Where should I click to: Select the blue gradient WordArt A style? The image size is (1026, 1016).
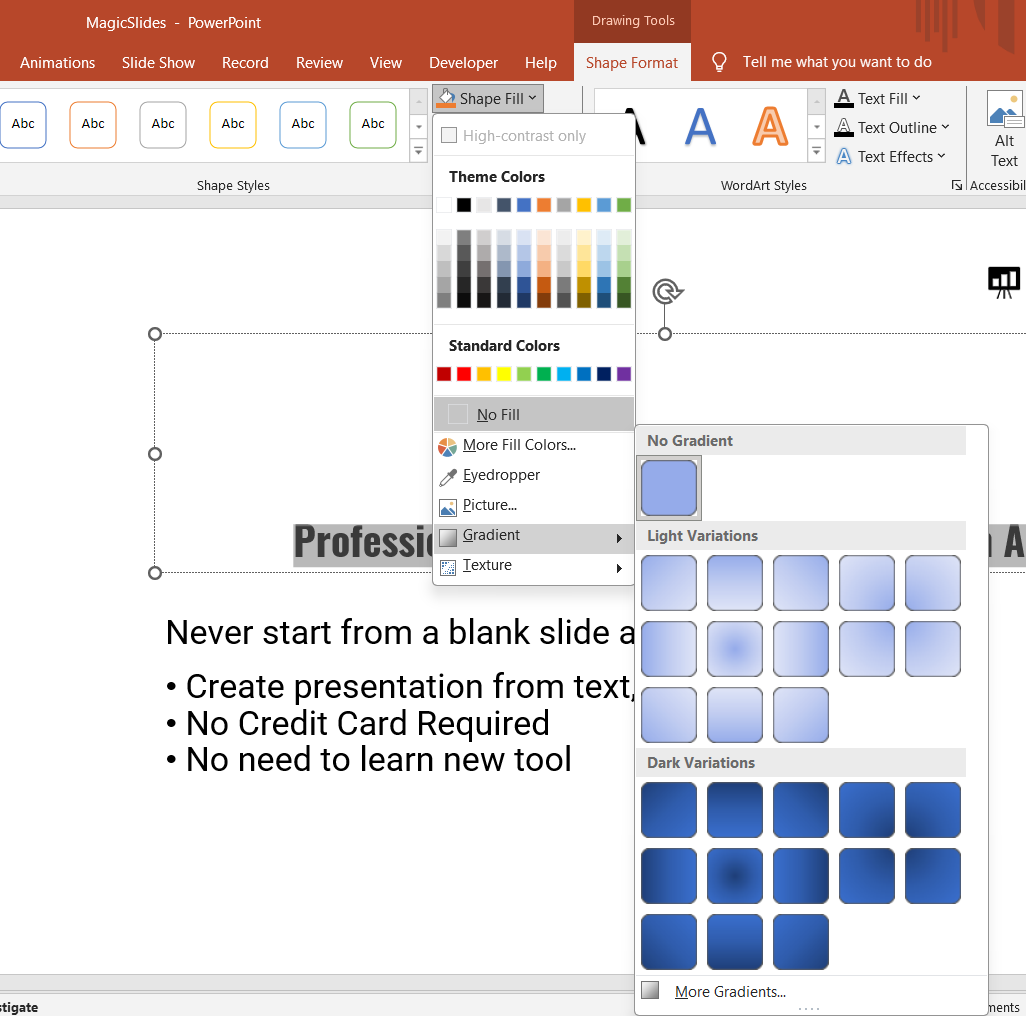pyautogui.click(x=700, y=126)
